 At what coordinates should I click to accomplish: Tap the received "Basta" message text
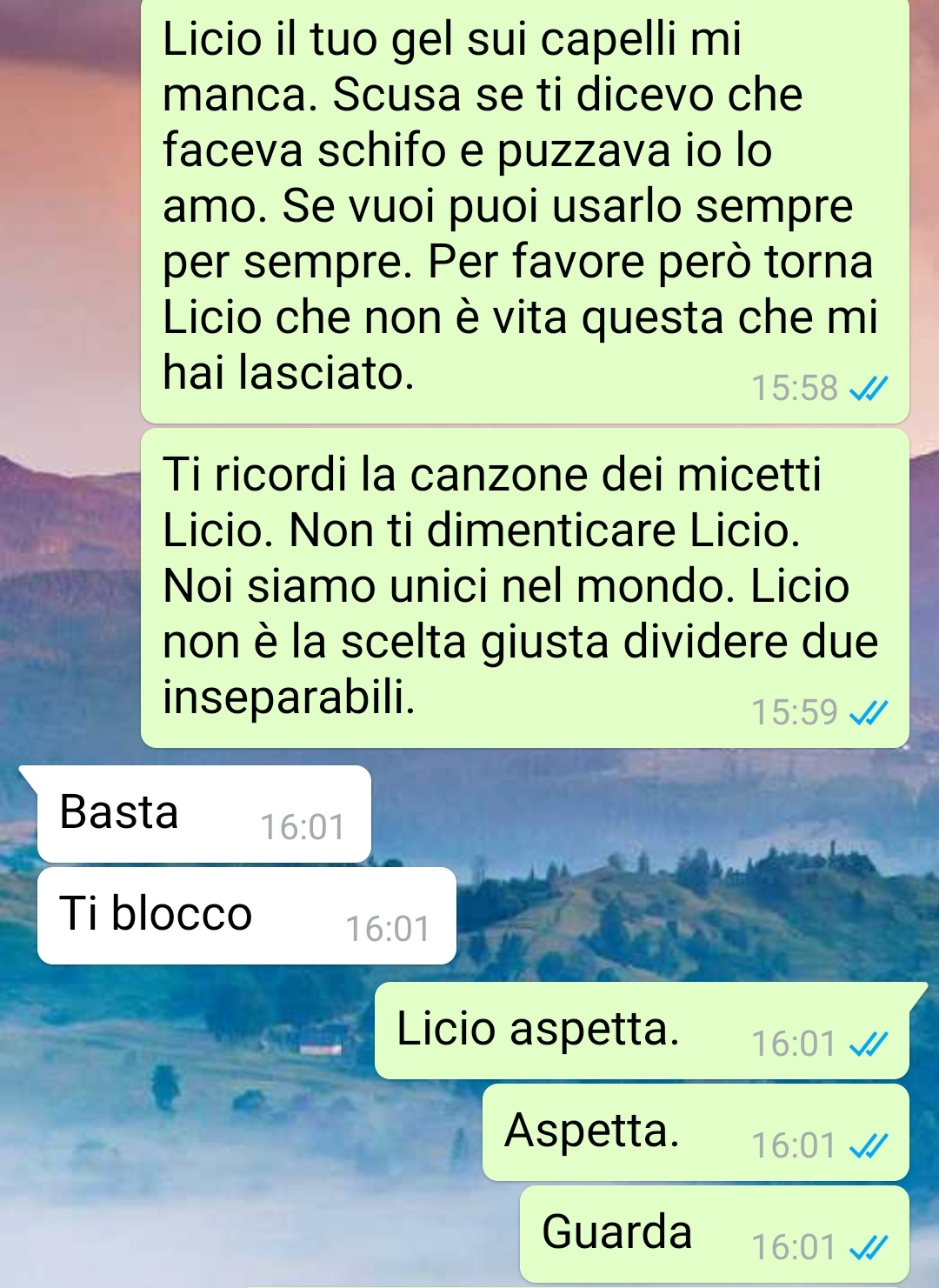click(119, 812)
